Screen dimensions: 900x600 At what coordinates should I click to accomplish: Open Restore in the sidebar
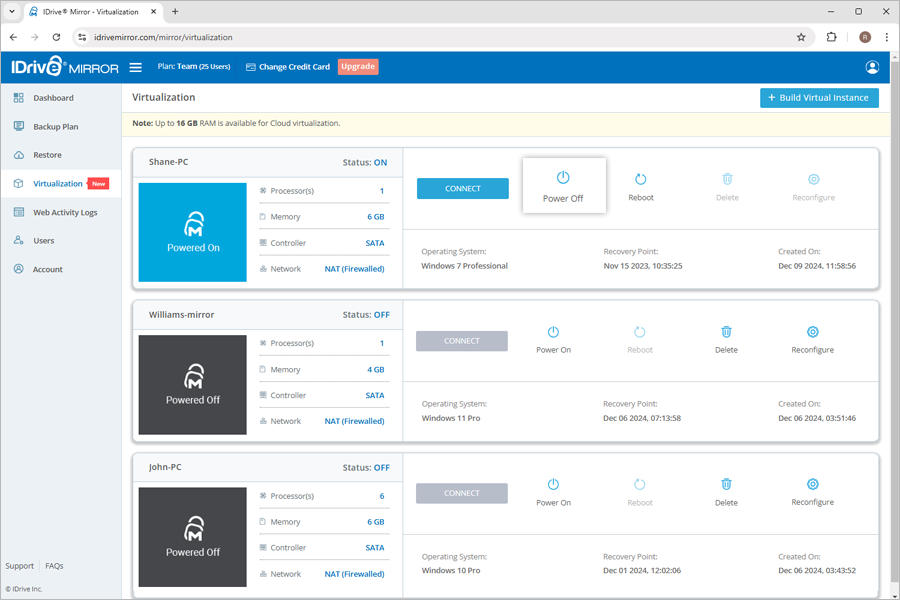47,155
